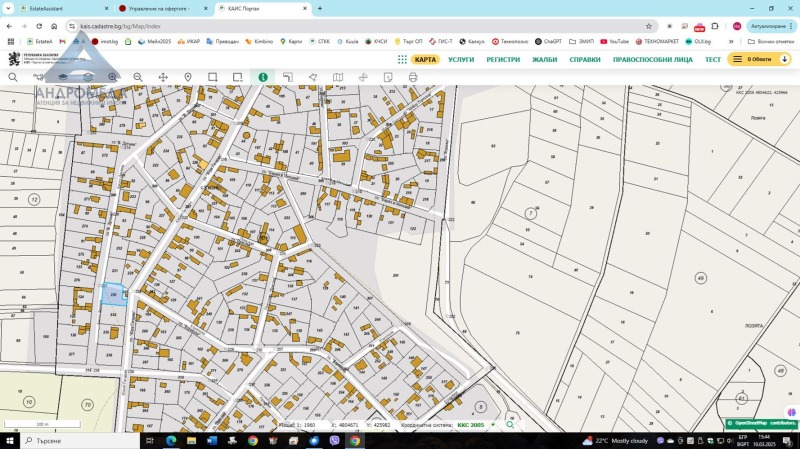Screen dimensions: 800x449
Task: Click the green info identify tool
Action: tap(263, 77)
